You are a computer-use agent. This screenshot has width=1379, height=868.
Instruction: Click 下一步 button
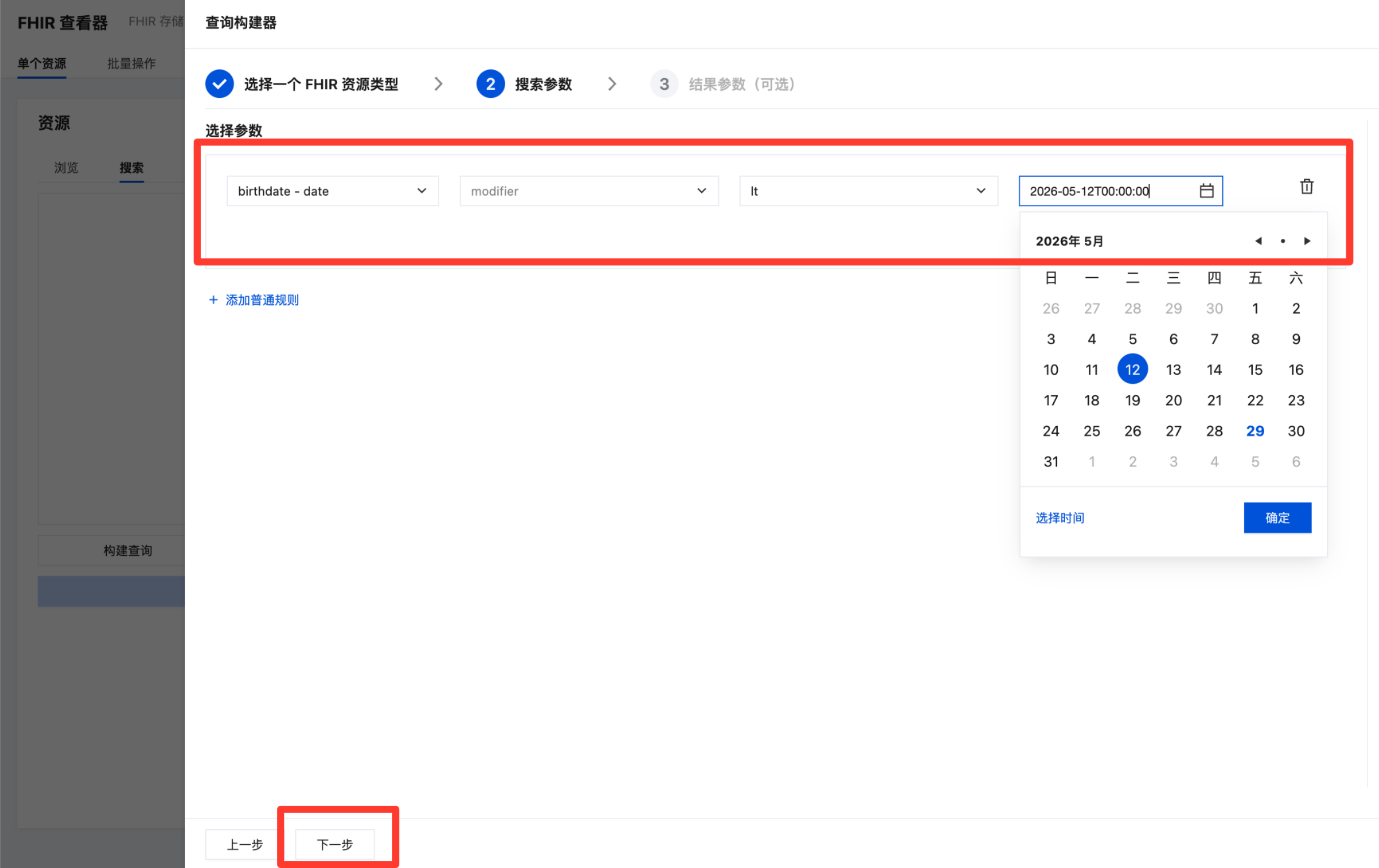pyautogui.click(x=335, y=844)
